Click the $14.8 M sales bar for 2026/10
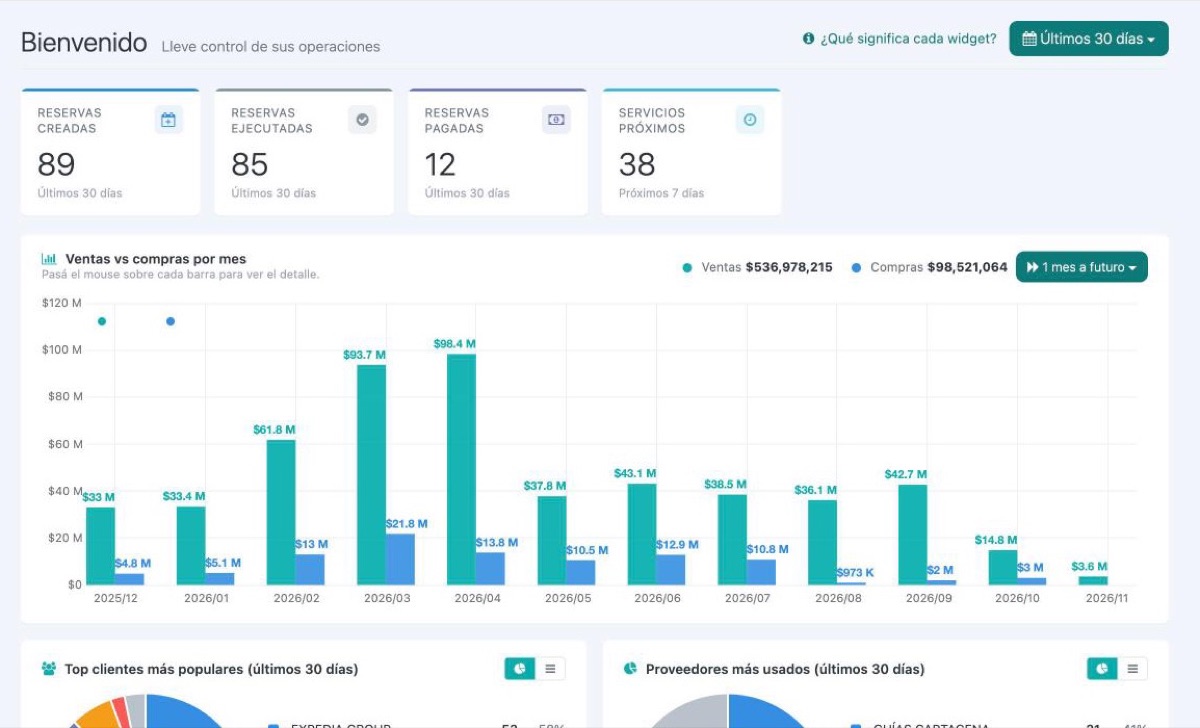The height and width of the screenshot is (728, 1200). click(x=1003, y=567)
